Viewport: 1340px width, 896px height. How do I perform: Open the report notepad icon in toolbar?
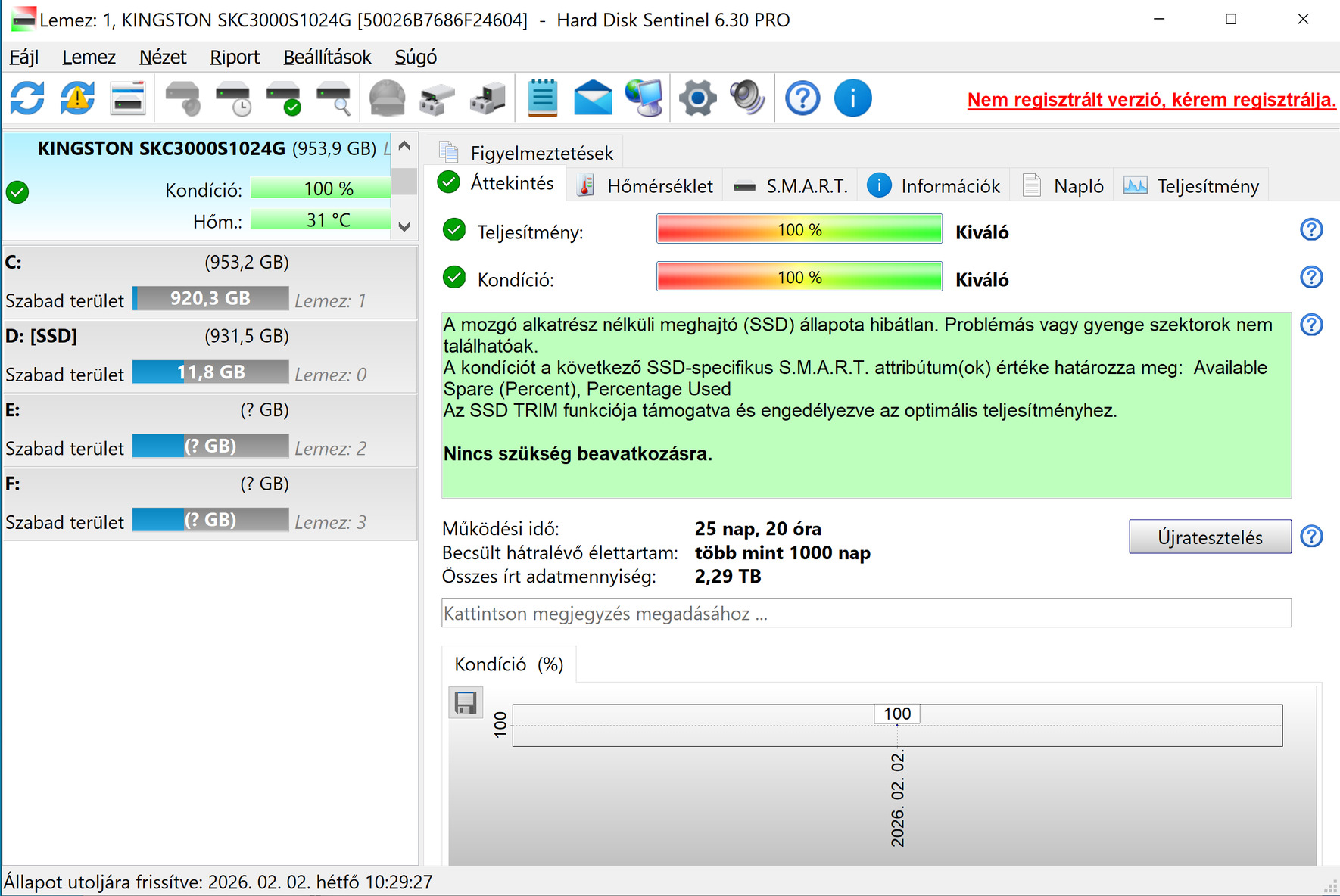tap(542, 98)
